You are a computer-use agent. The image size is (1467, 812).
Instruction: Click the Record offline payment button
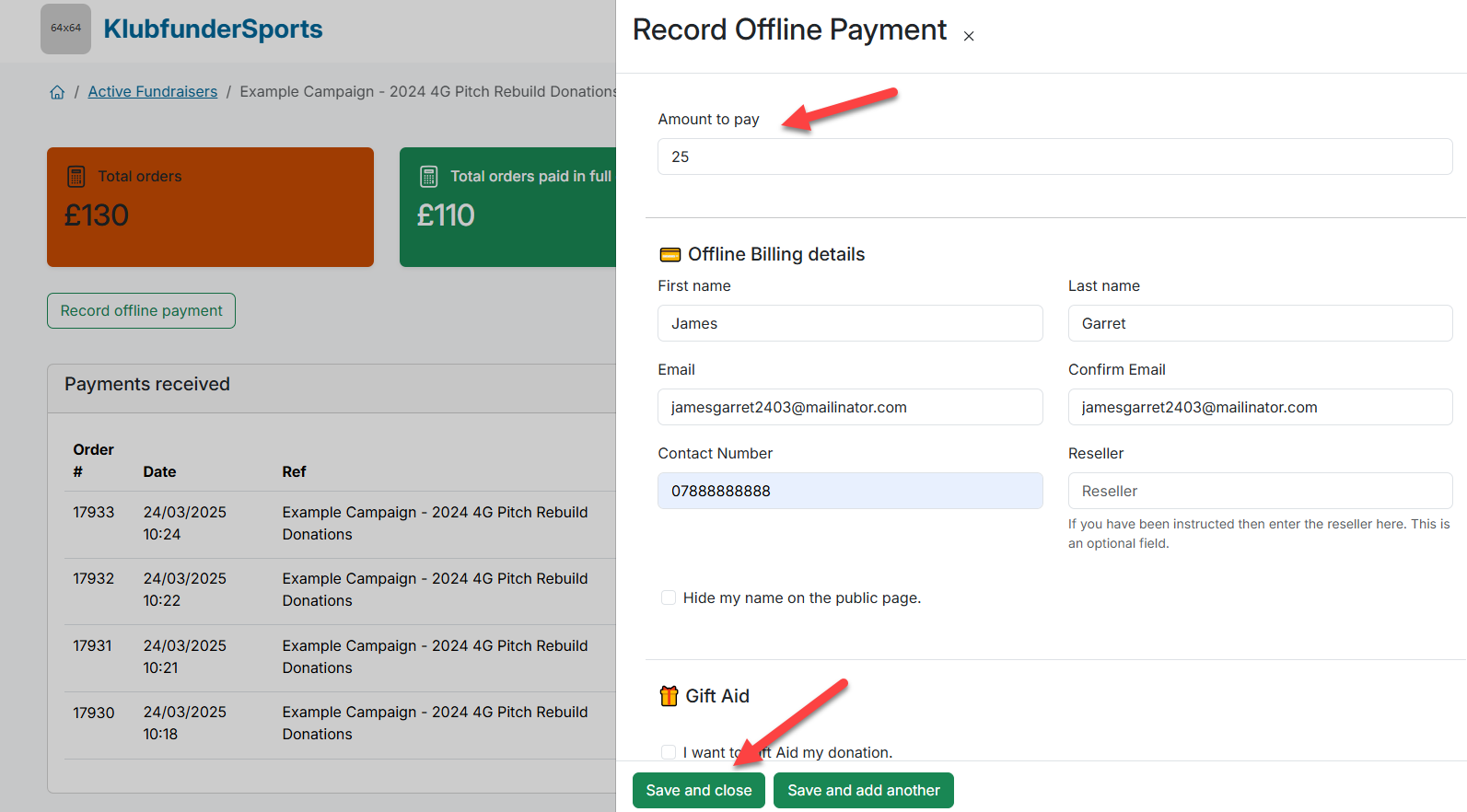click(141, 310)
